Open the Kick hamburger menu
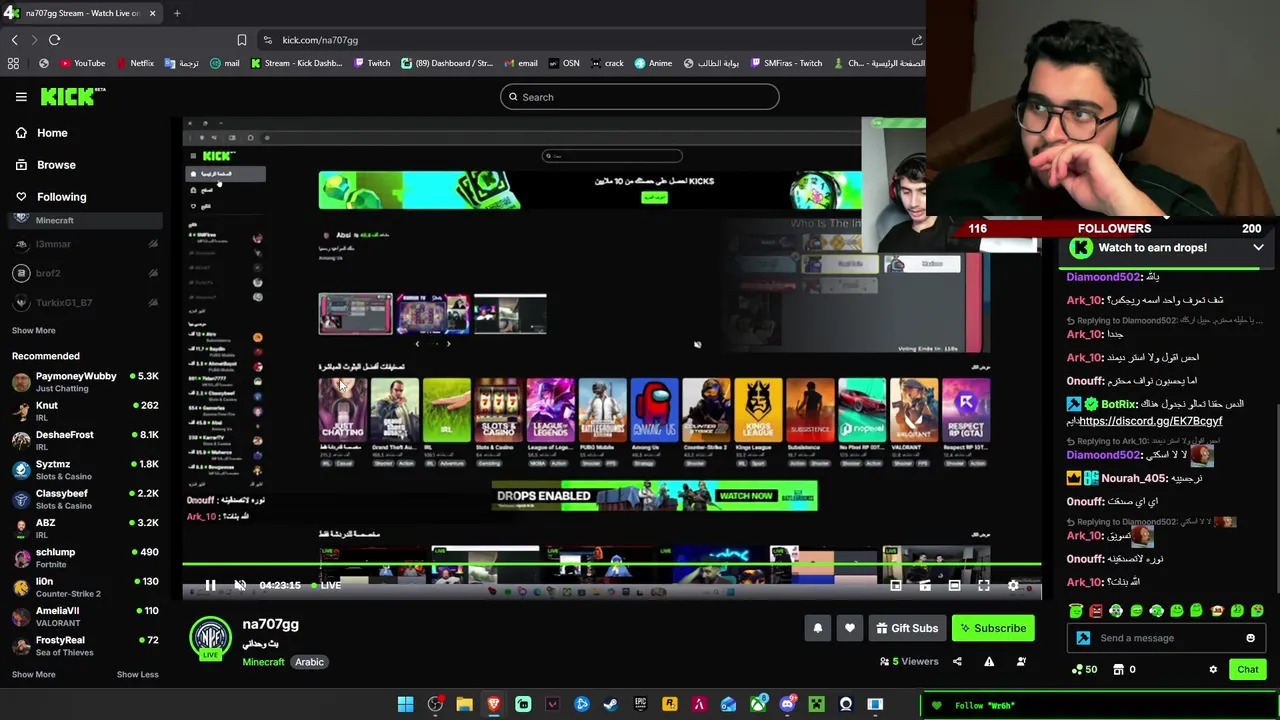The width and height of the screenshot is (1280, 720). [21, 97]
